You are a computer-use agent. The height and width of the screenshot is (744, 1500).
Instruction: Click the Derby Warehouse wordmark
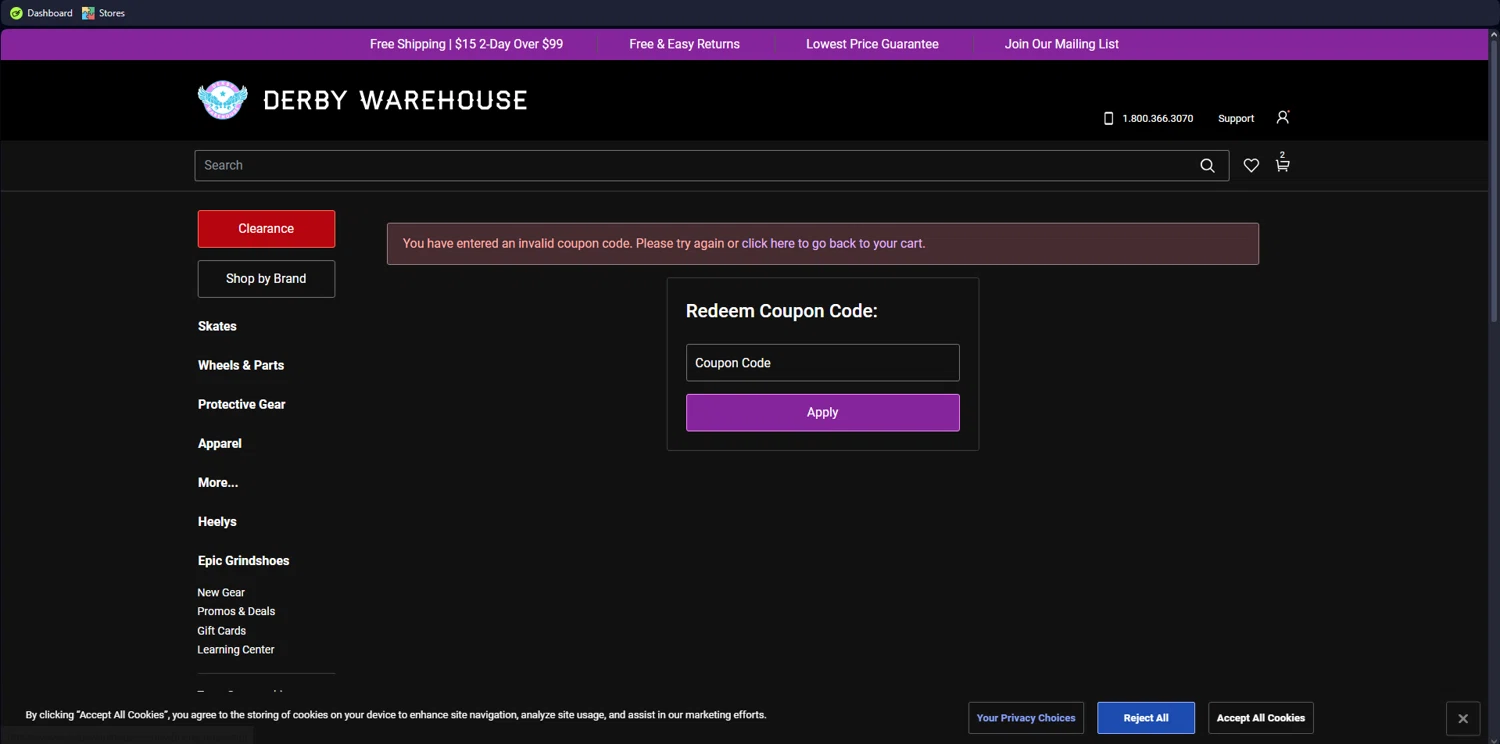[x=395, y=100]
